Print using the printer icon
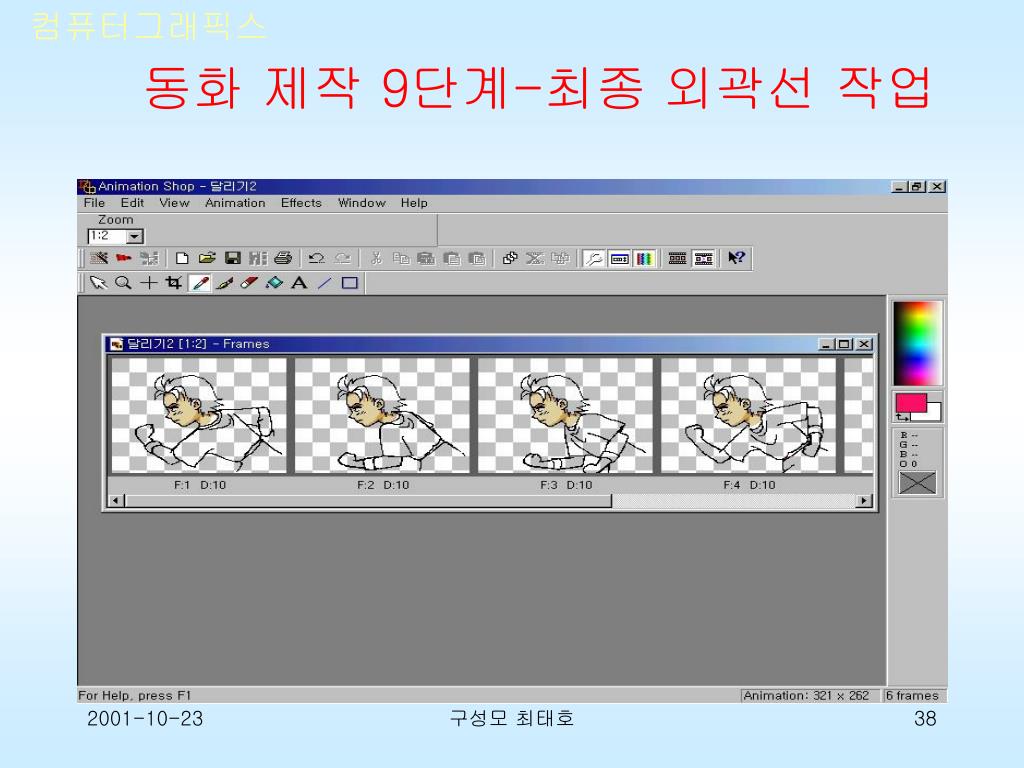The image size is (1024, 768). [x=283, y=259]
